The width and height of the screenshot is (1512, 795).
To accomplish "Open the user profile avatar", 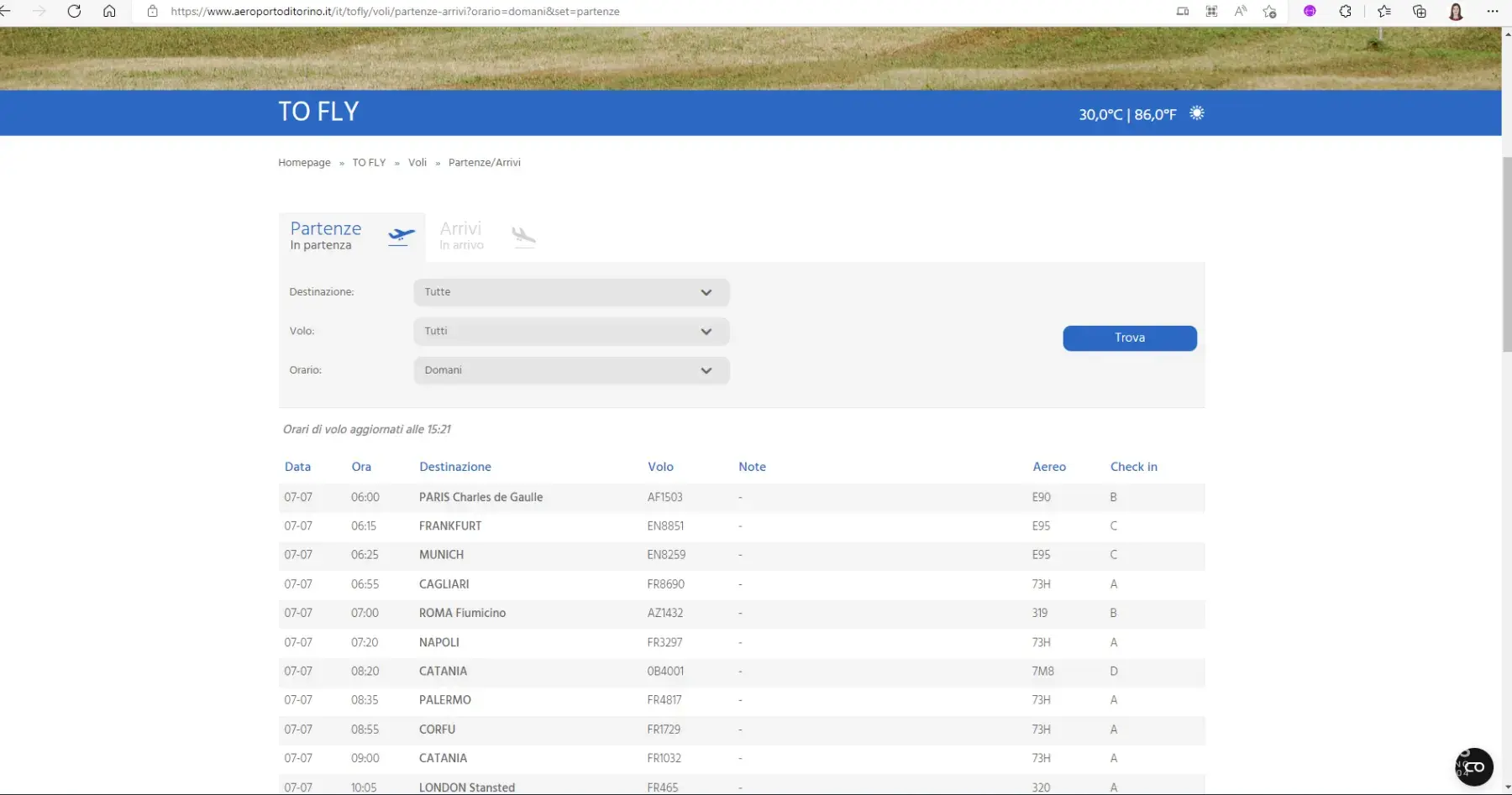I will 1456,11.
